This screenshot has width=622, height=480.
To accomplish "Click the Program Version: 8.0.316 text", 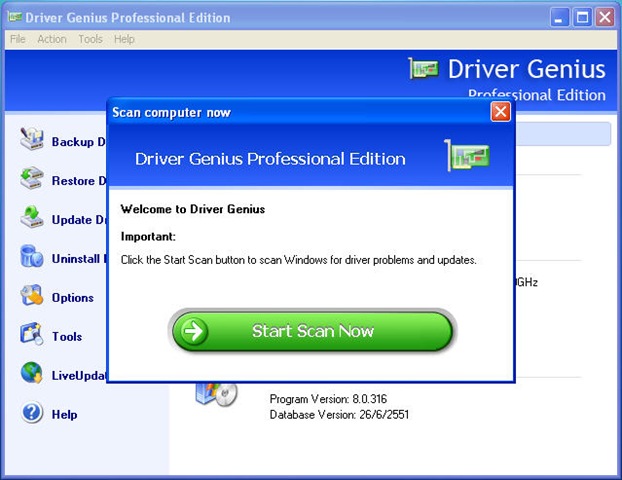I will pyautogui.click(x=328, y=399).
